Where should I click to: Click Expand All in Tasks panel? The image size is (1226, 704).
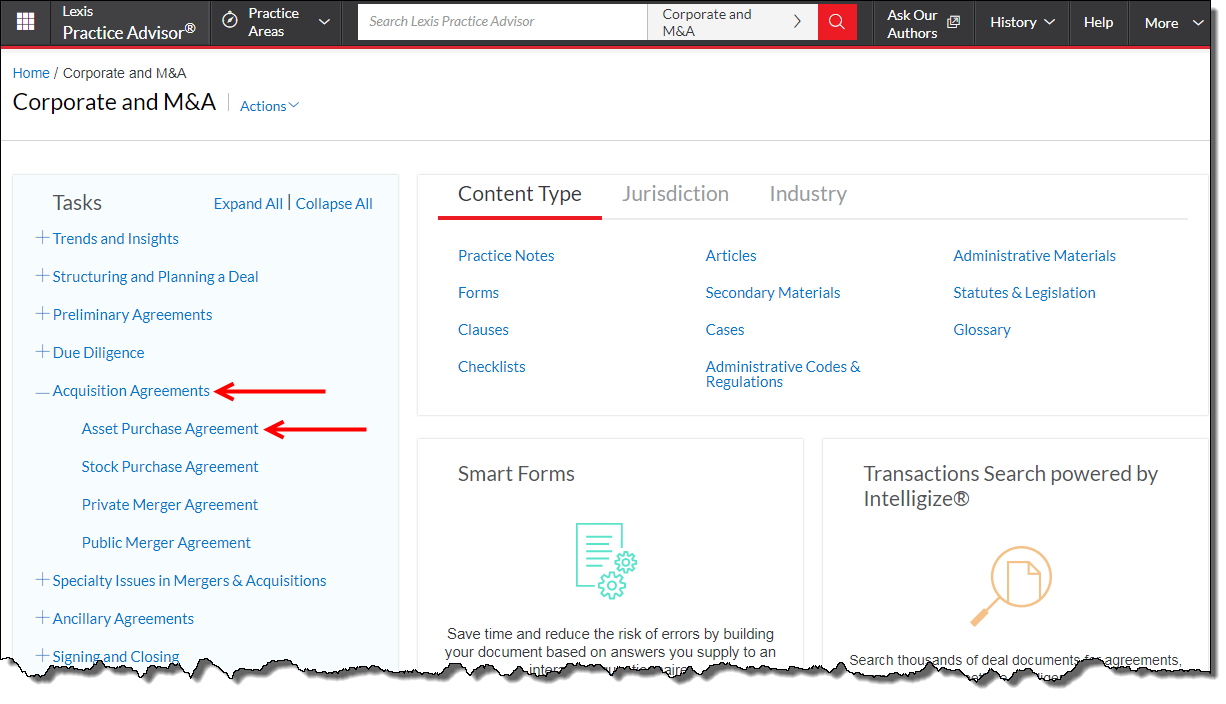[x=248, y=204]
